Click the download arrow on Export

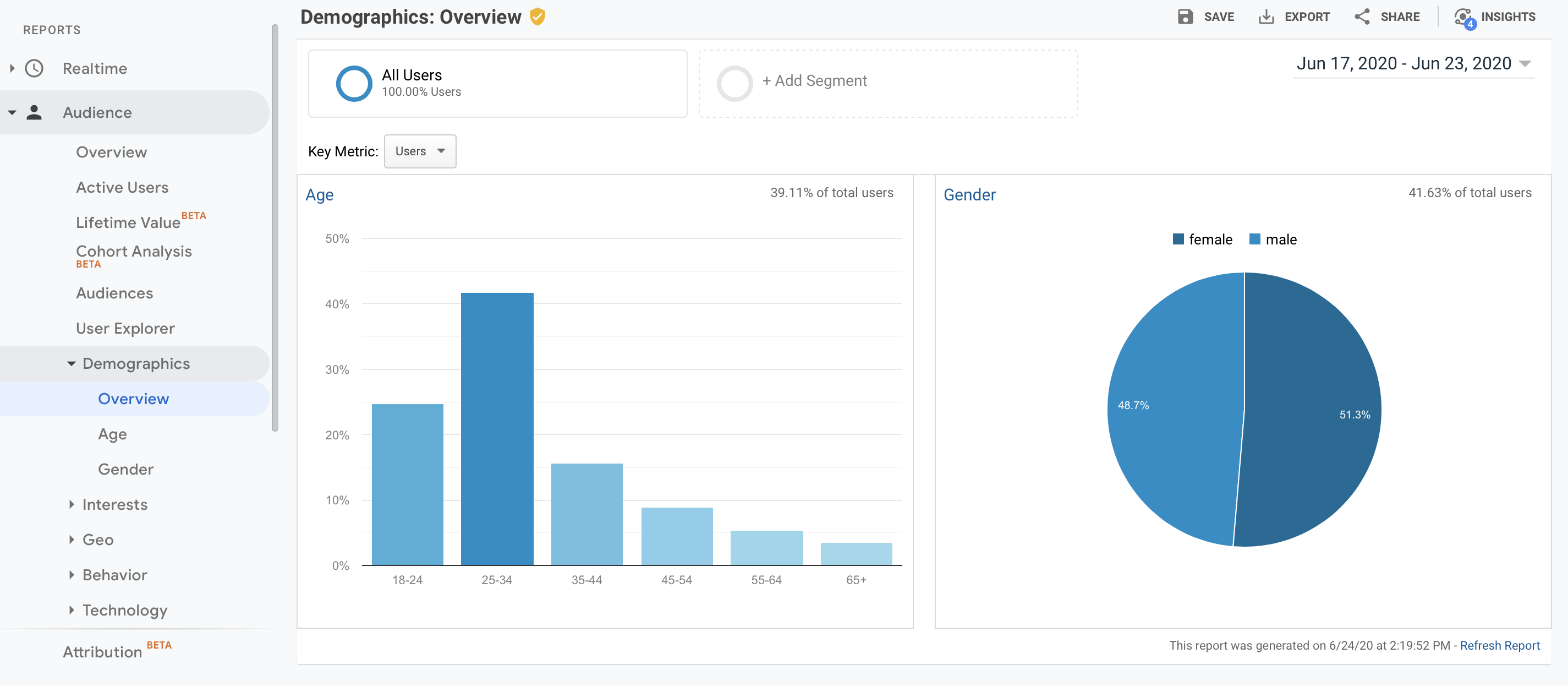click(x=1267, y=17)
